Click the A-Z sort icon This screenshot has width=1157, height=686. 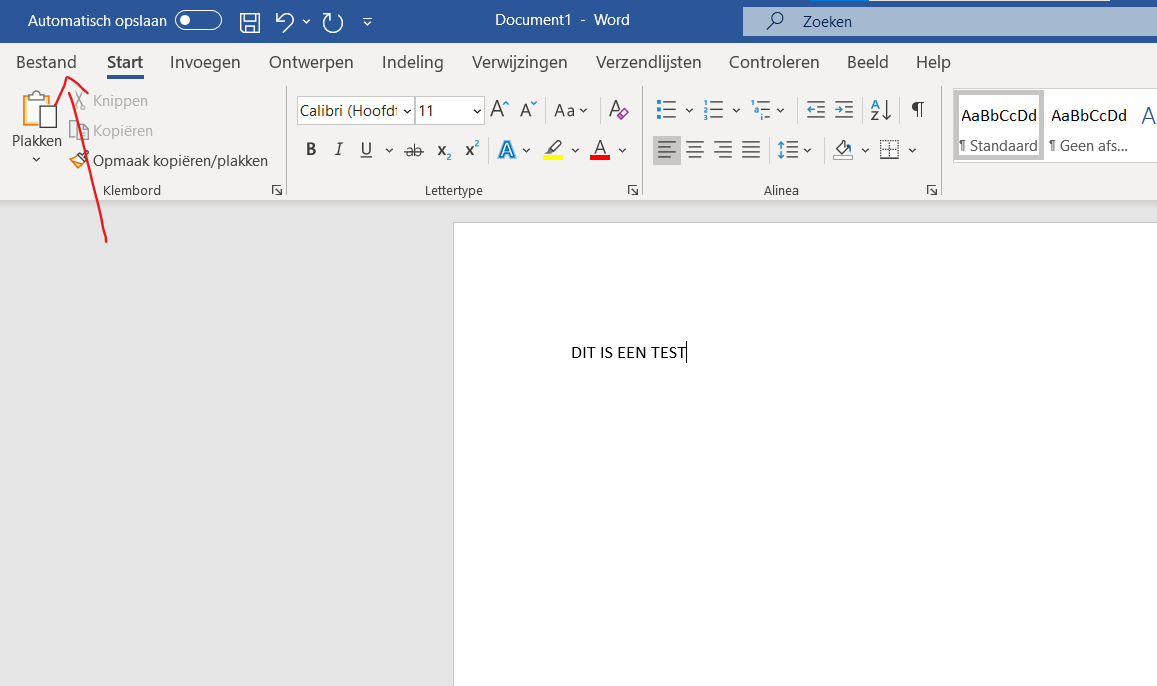[880, 110]
